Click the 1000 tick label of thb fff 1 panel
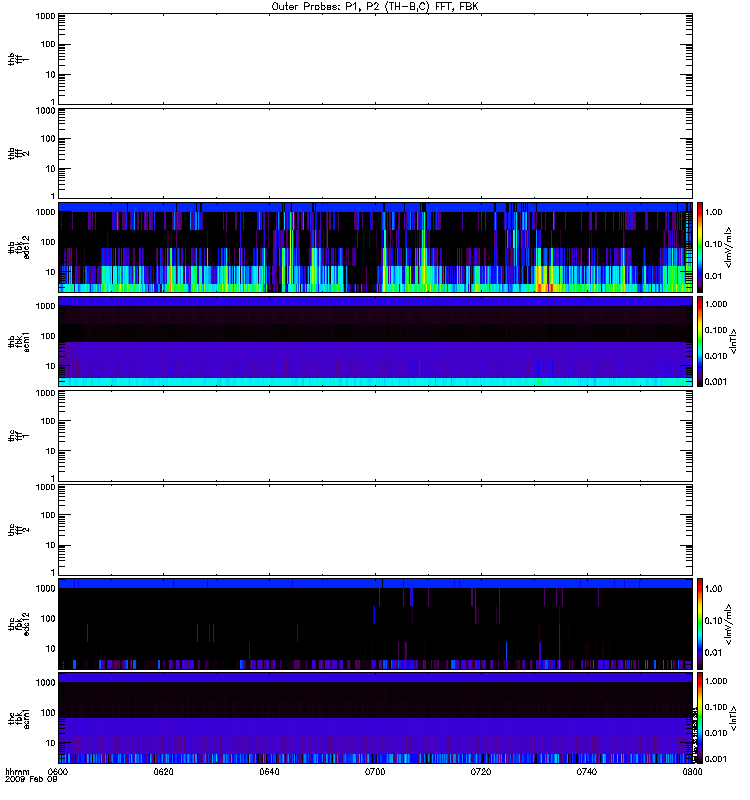This screenshot has width=750, height=800. click(x=45, y=16)
